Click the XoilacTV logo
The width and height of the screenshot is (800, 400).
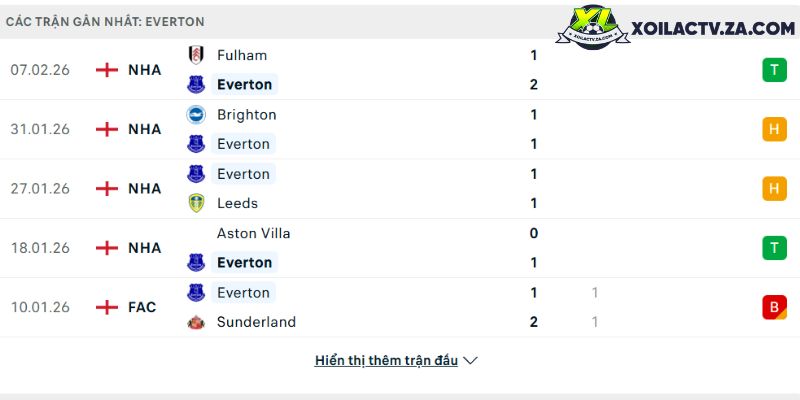pos(681,30)
